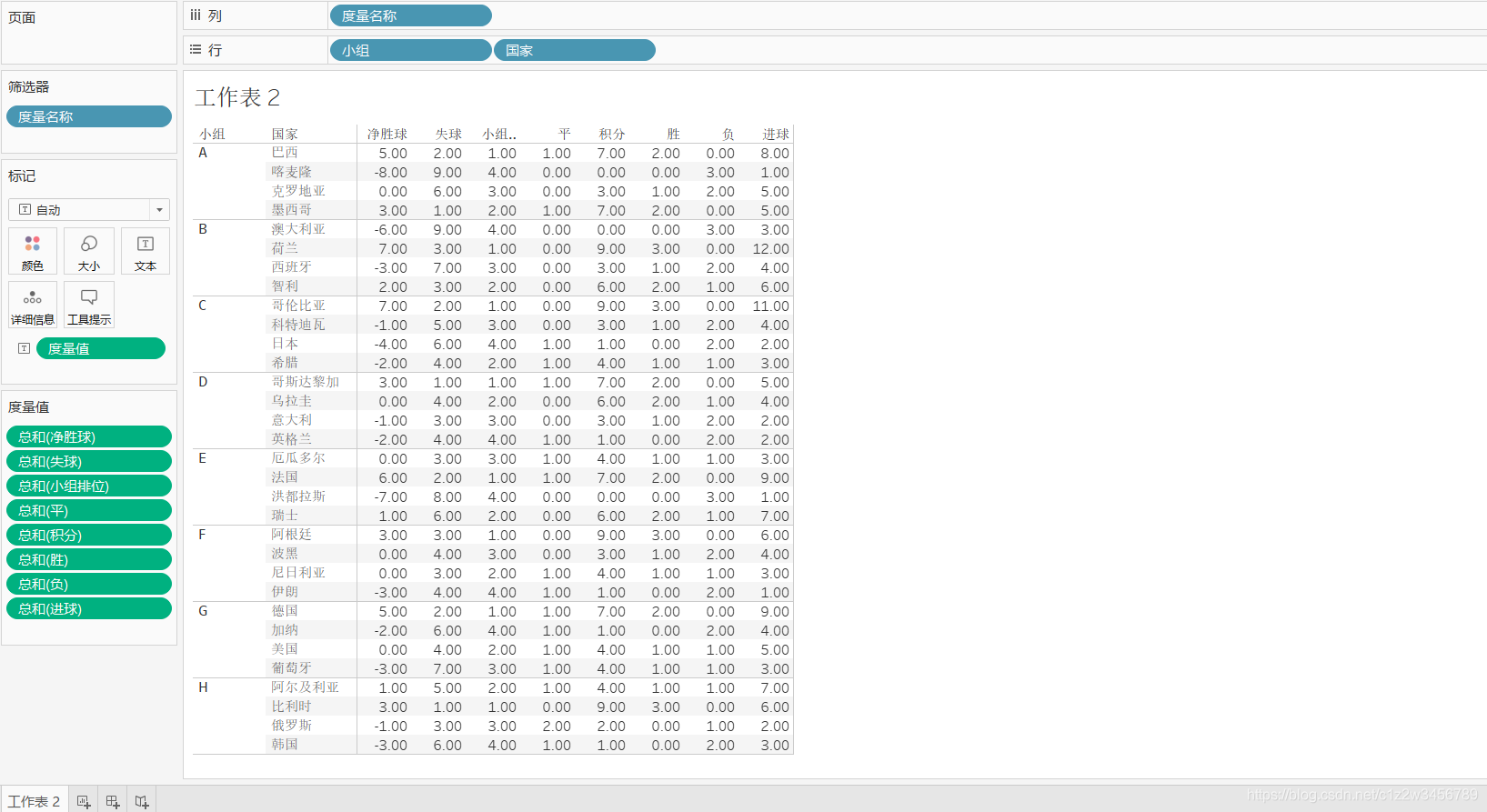Select group A row header
1487x812 pixels.
[203, 153]
